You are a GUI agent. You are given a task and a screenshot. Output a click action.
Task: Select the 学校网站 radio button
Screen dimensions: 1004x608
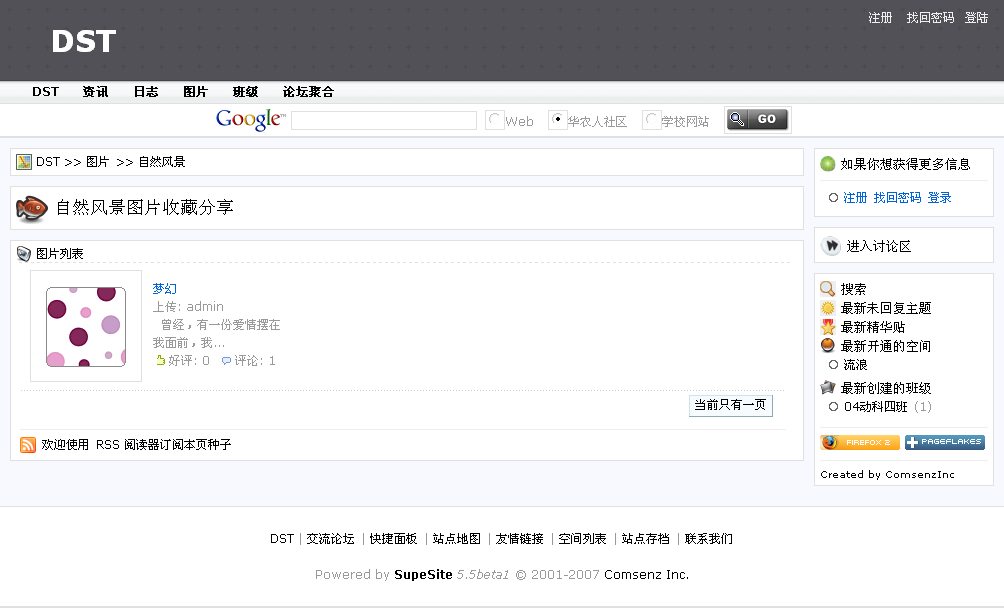[x=651, y=120]
